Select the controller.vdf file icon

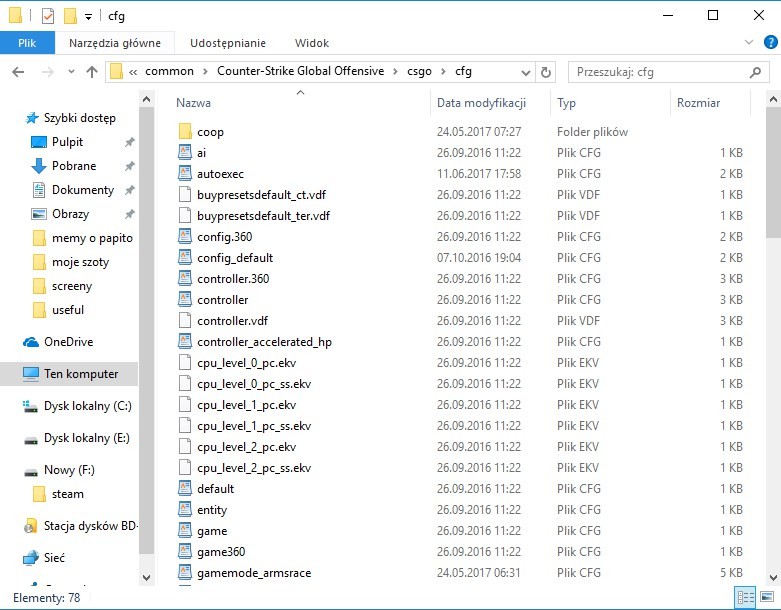coord(185,321)
